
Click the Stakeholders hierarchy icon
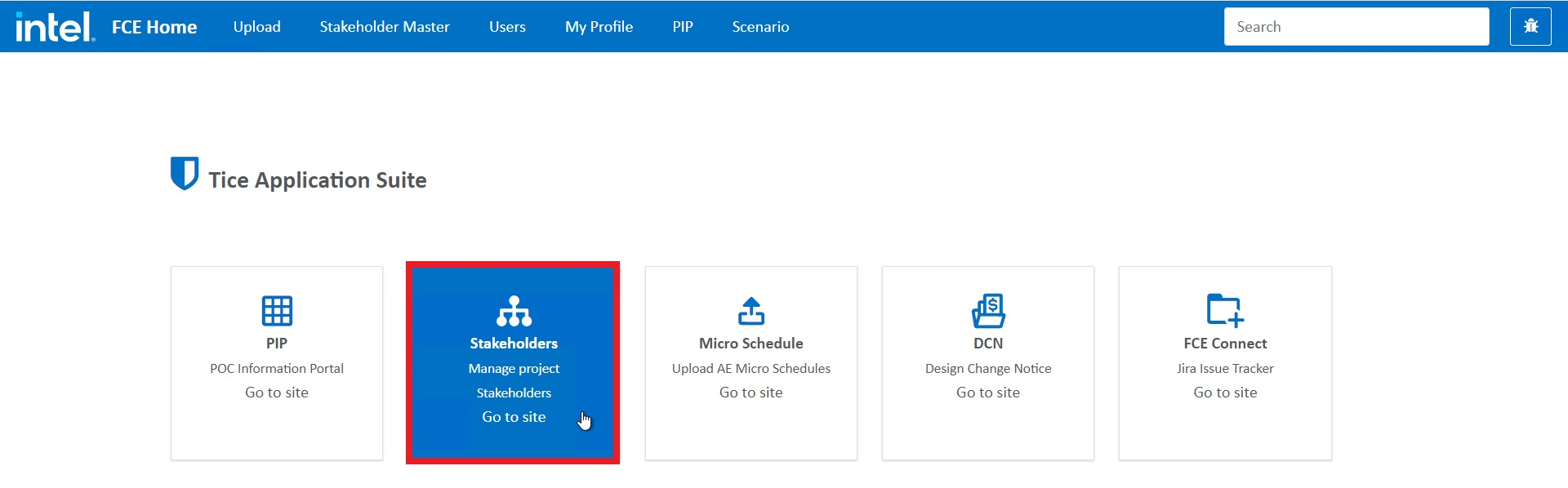[x=514, y=311]
